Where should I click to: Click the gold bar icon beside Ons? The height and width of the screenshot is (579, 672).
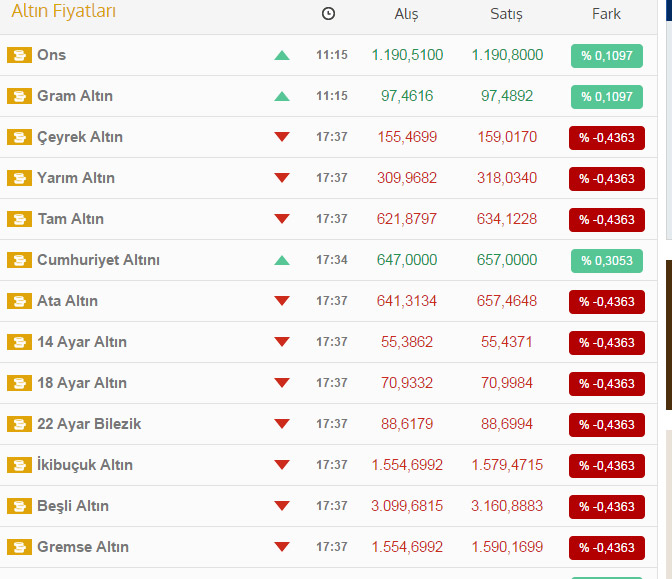[x=19, y=55]
